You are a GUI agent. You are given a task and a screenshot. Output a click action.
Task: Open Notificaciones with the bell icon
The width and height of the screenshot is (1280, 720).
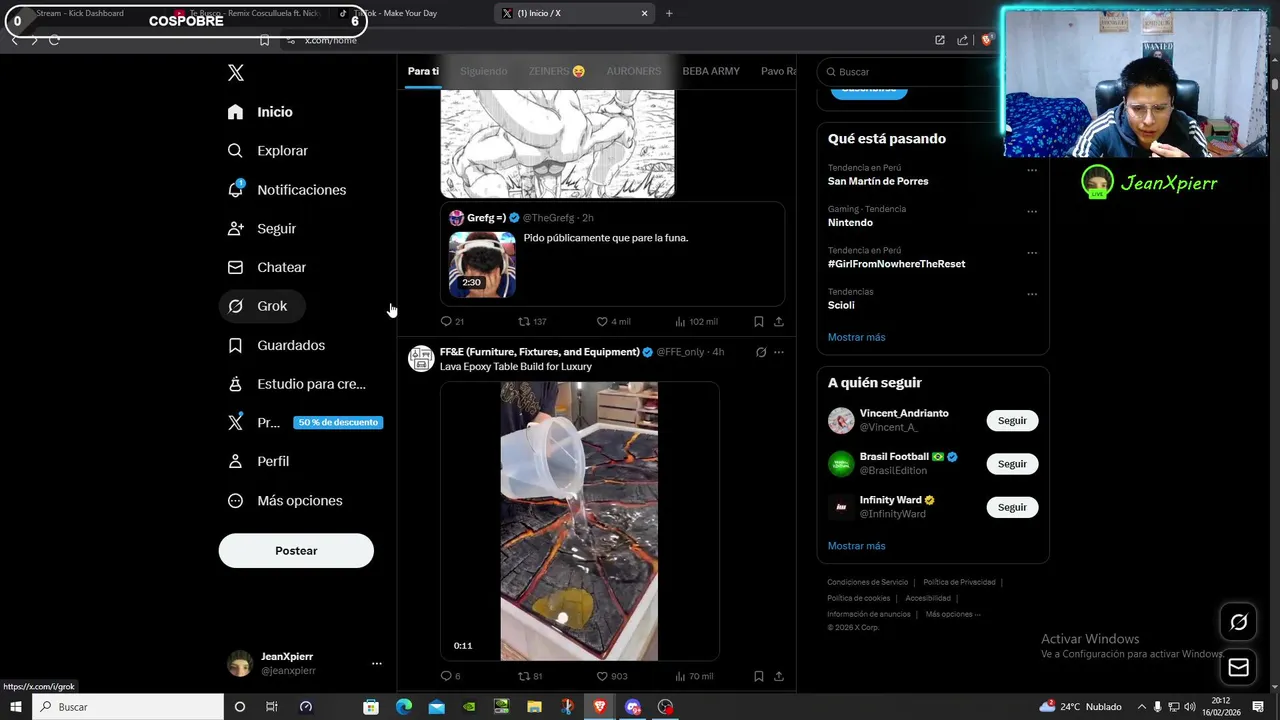[287, 190]
